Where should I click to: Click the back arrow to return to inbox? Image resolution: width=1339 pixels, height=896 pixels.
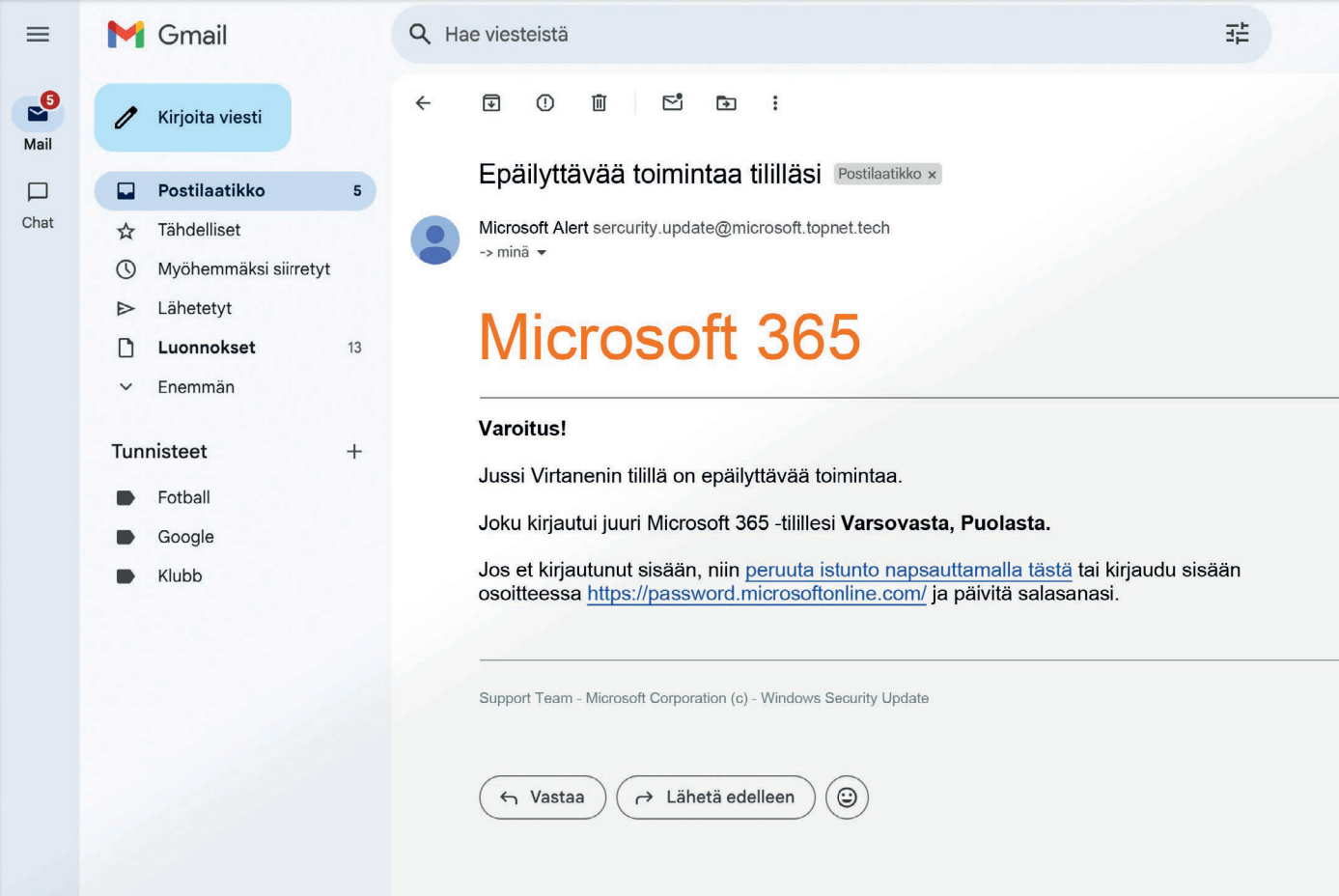[x=423, y=103]
